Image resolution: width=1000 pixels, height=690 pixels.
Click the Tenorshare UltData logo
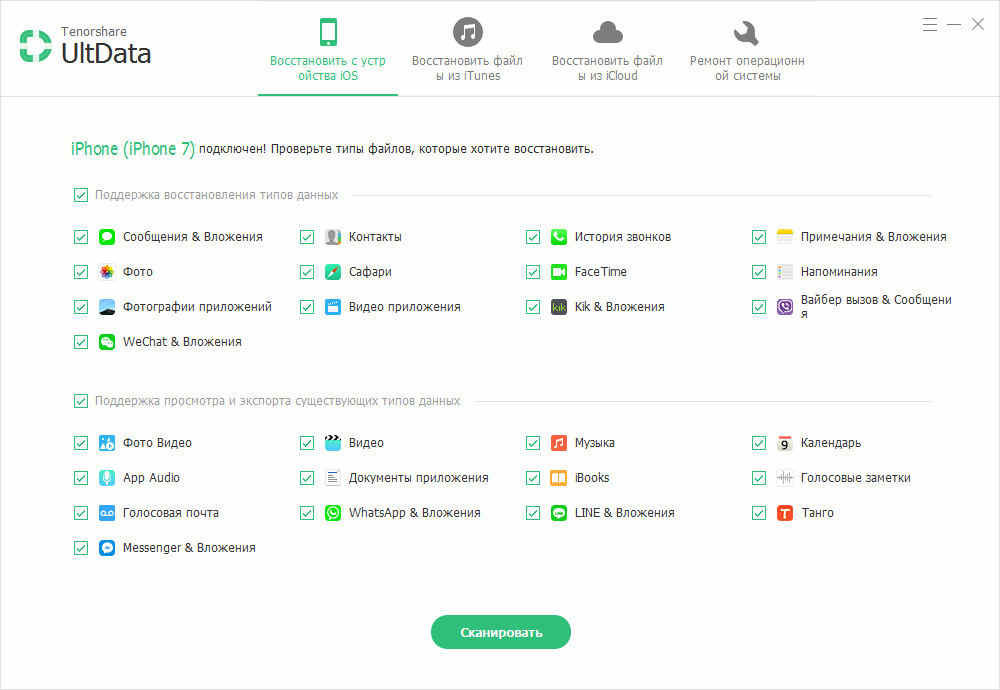(85, 46)
